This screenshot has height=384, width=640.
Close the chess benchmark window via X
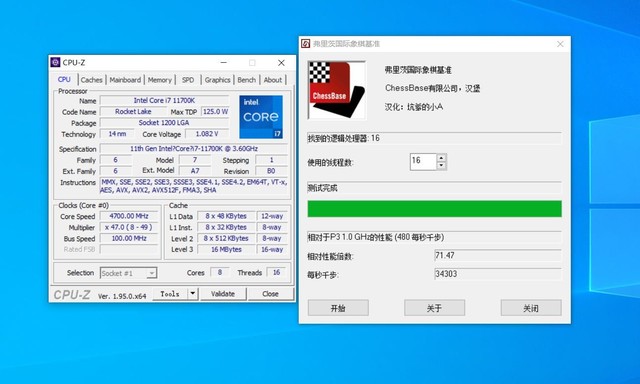click(x=560, y=44)
